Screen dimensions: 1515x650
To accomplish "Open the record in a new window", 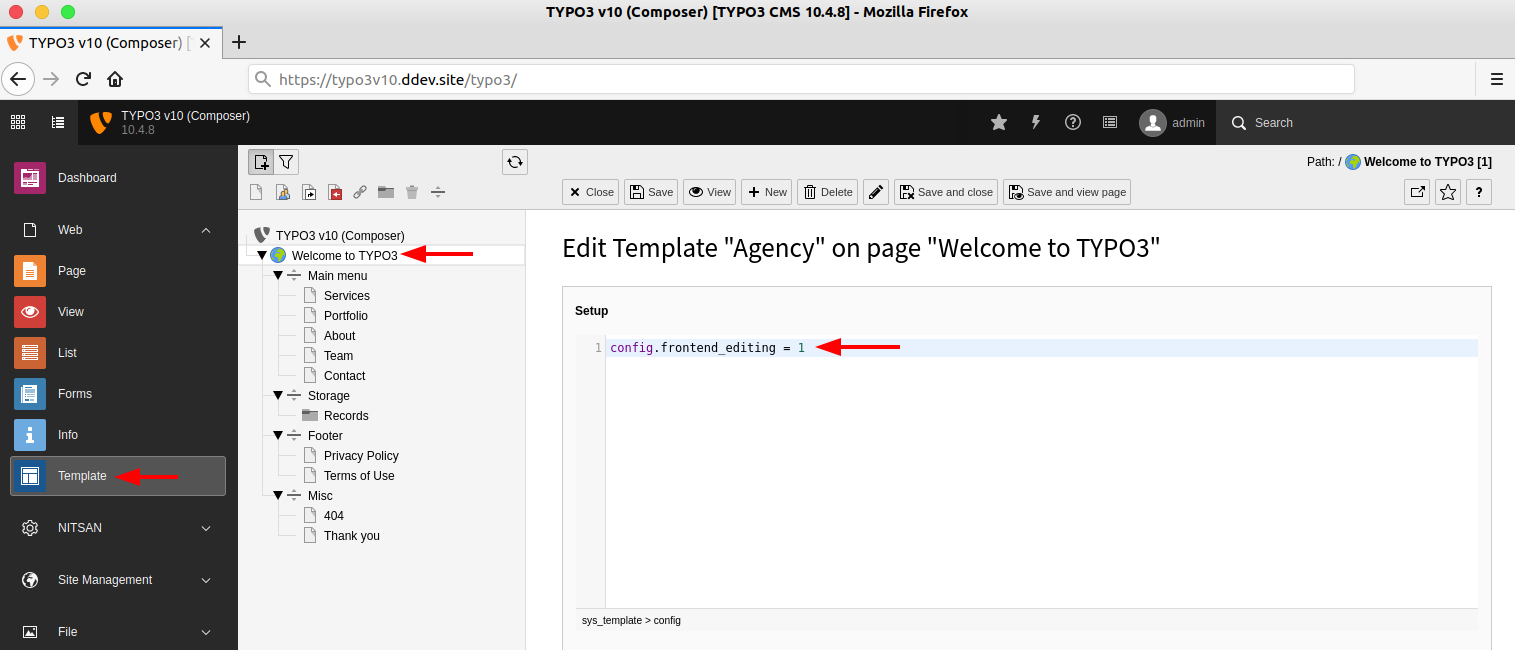I will point(1417,192).
